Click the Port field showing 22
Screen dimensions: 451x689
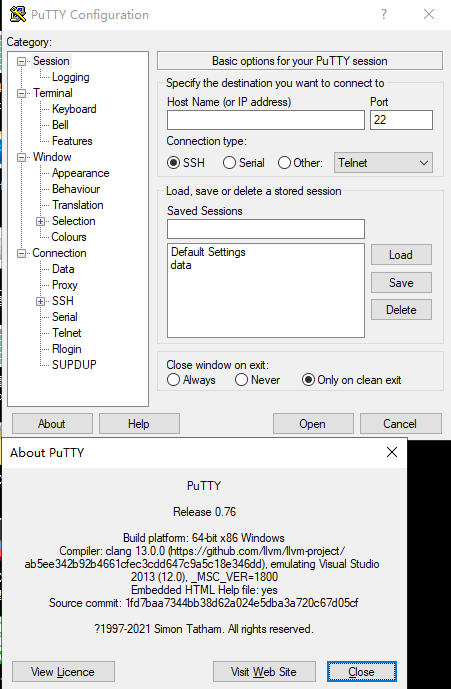click(x=401, y=120)
